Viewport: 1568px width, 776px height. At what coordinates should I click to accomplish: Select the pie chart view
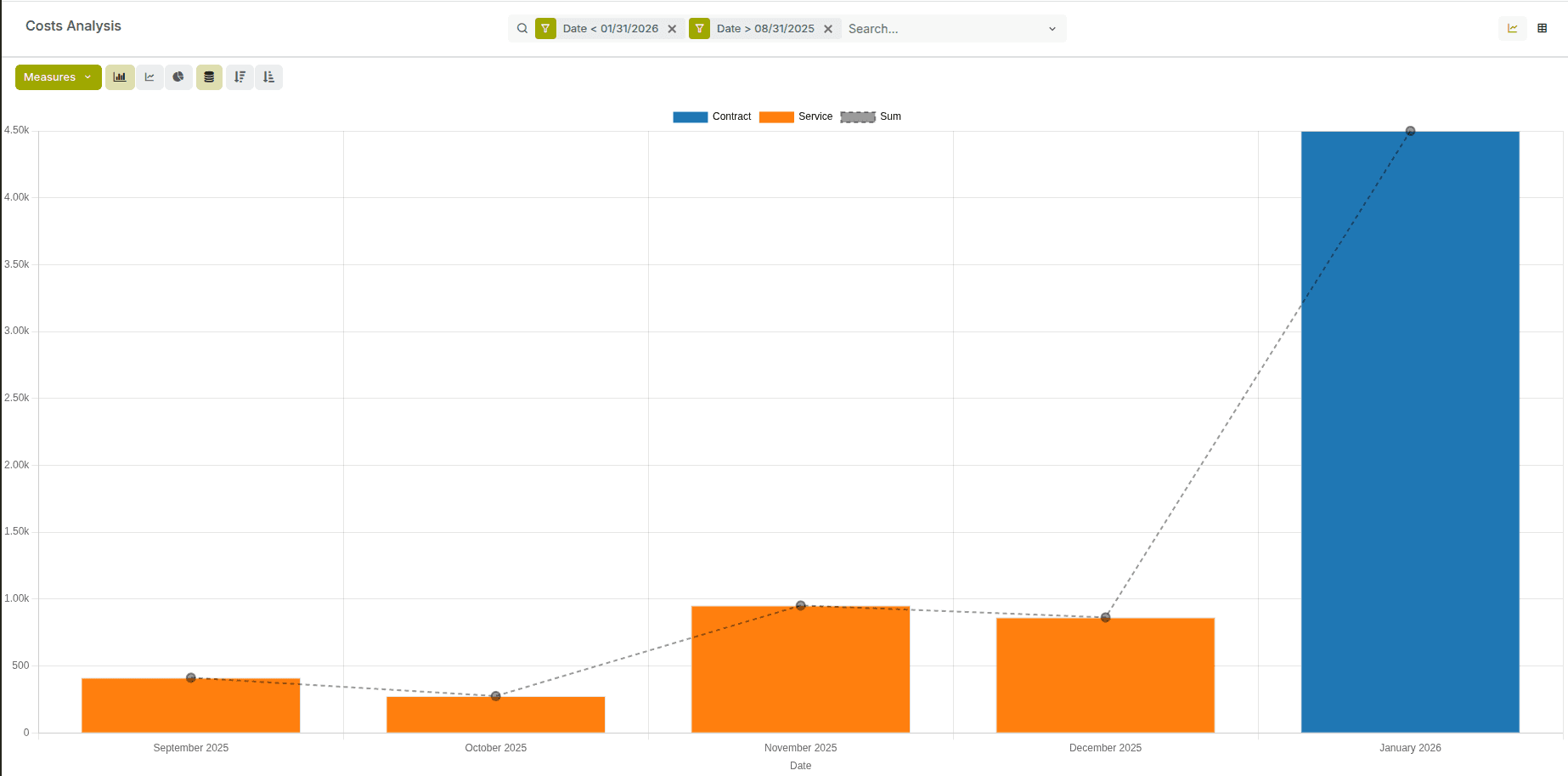(178, 77)
